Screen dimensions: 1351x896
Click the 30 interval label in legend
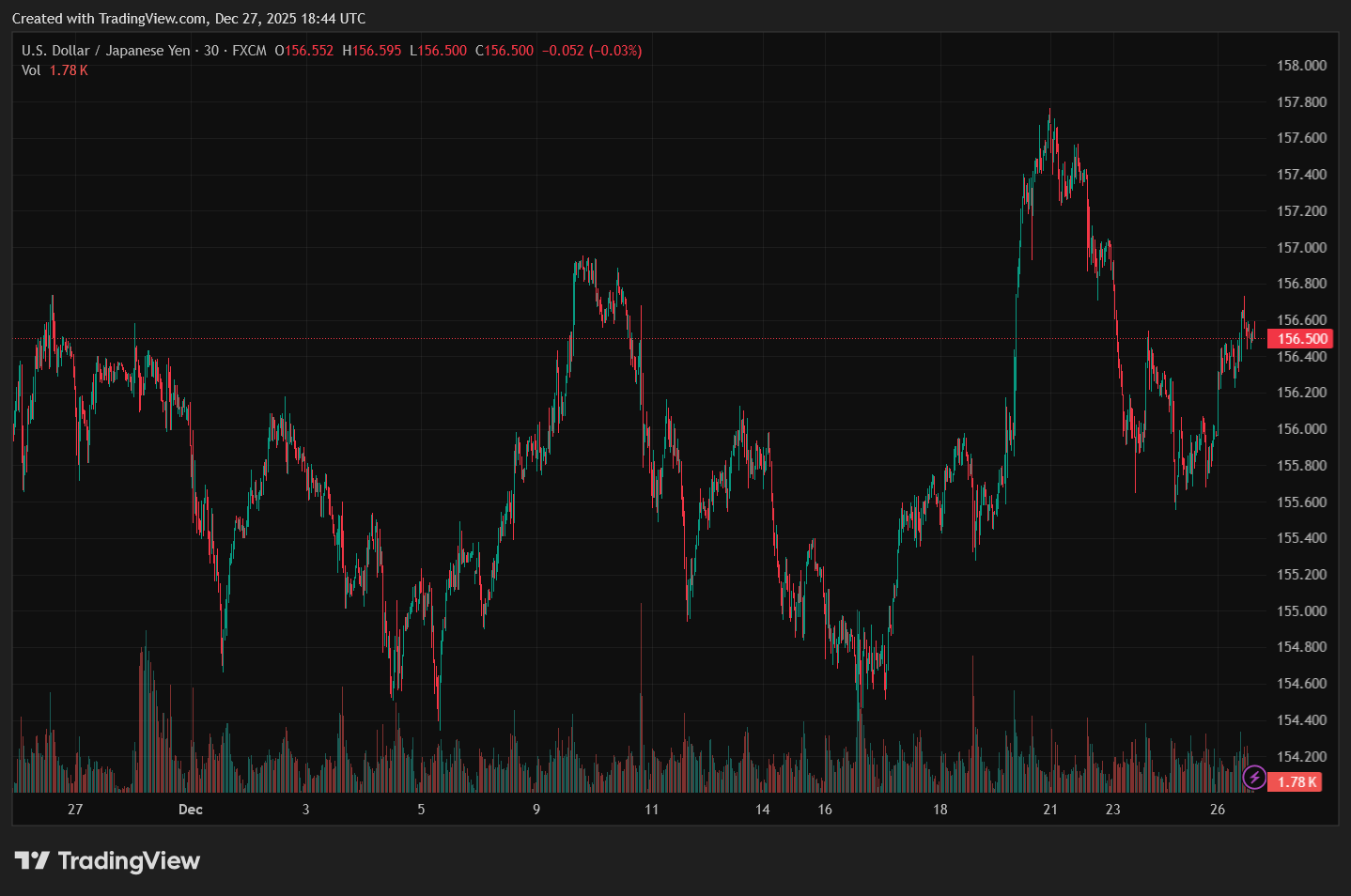pyautogui.click(x=211, y=51)
